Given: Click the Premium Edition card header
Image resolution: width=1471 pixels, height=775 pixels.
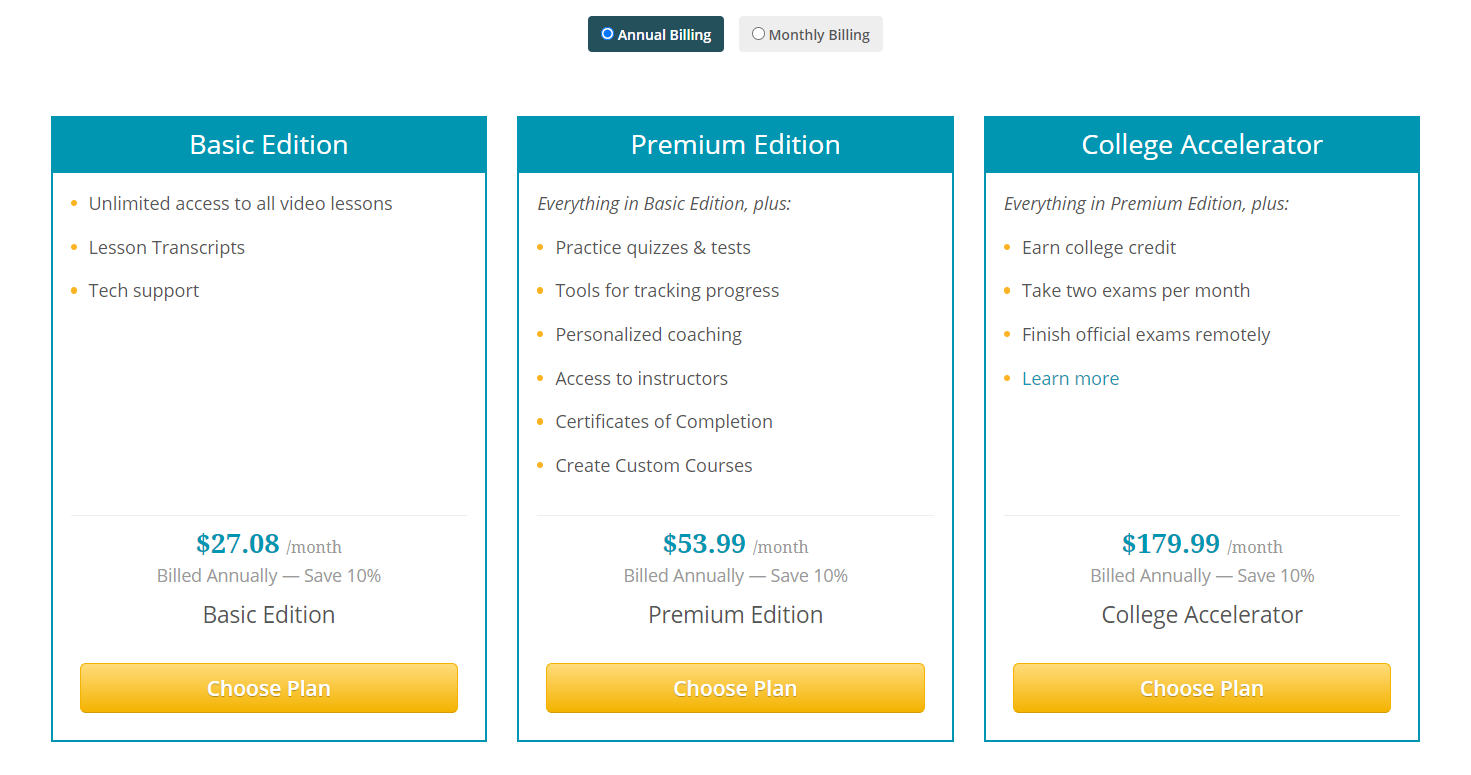Looking at the screenshot, I should (735, 145).
